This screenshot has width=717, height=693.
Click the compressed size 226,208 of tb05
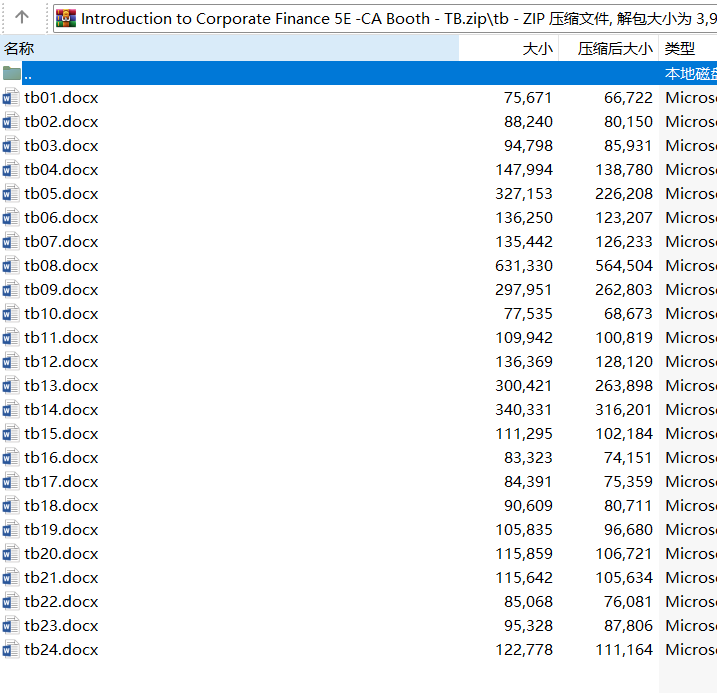tap(624, 194)
